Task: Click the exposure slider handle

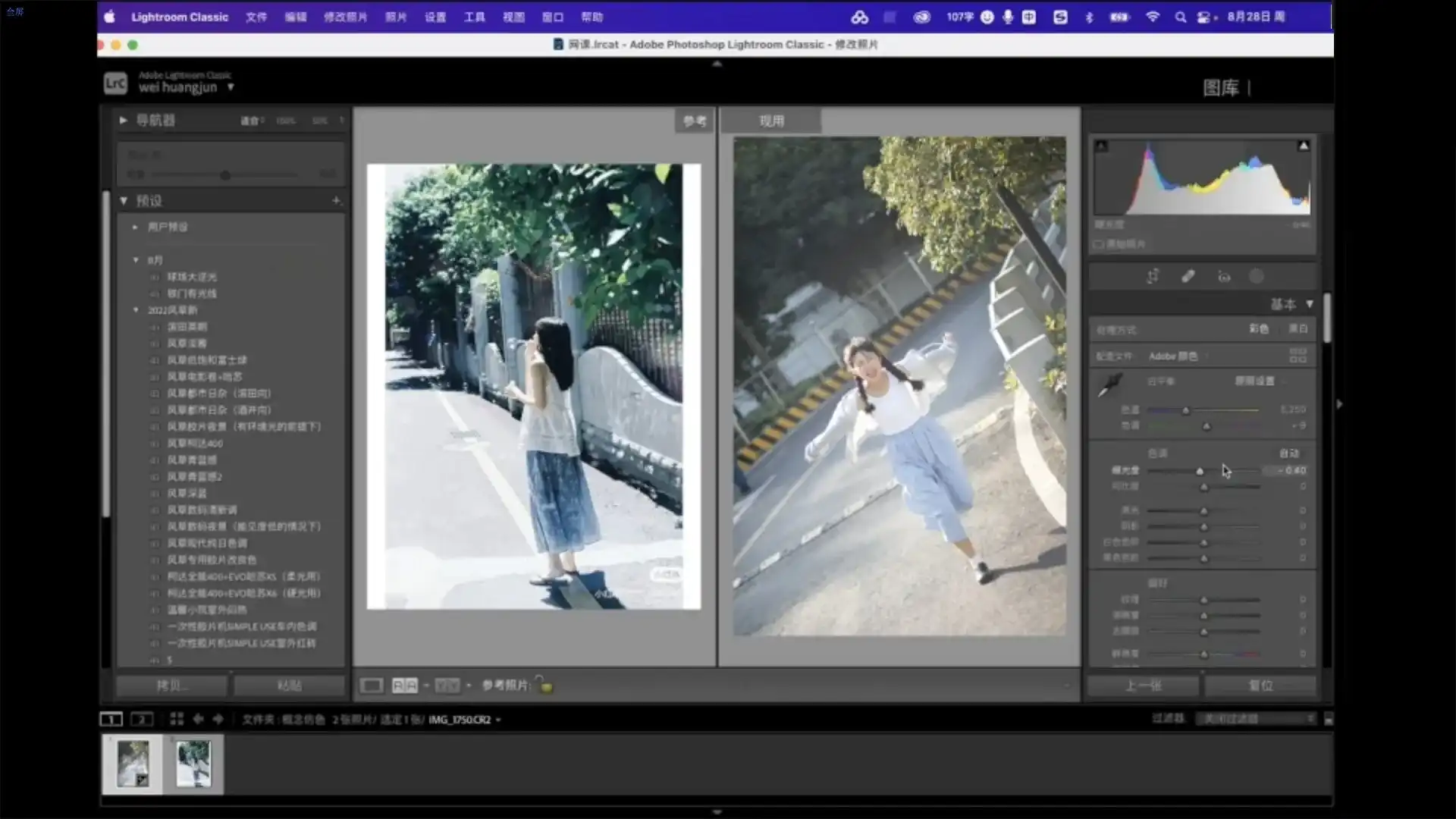Action: pos(1200,471)
